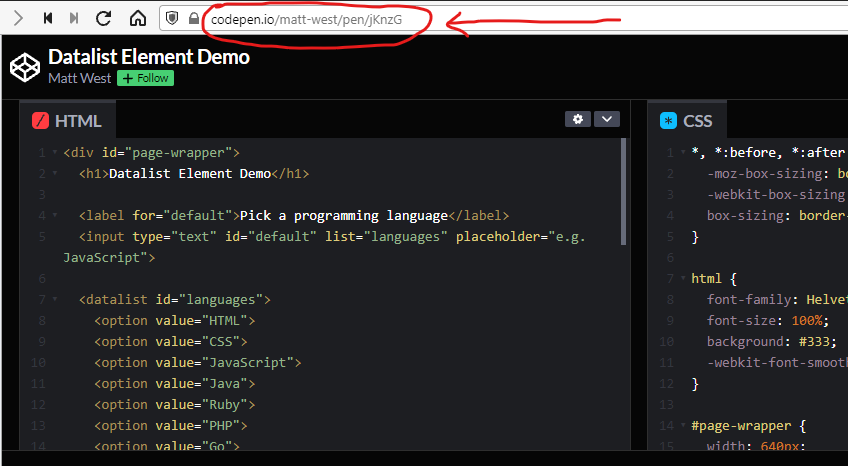
Task: Click the html { selector line in CSS
Action: pyautogui.click(x=714, y=279)
